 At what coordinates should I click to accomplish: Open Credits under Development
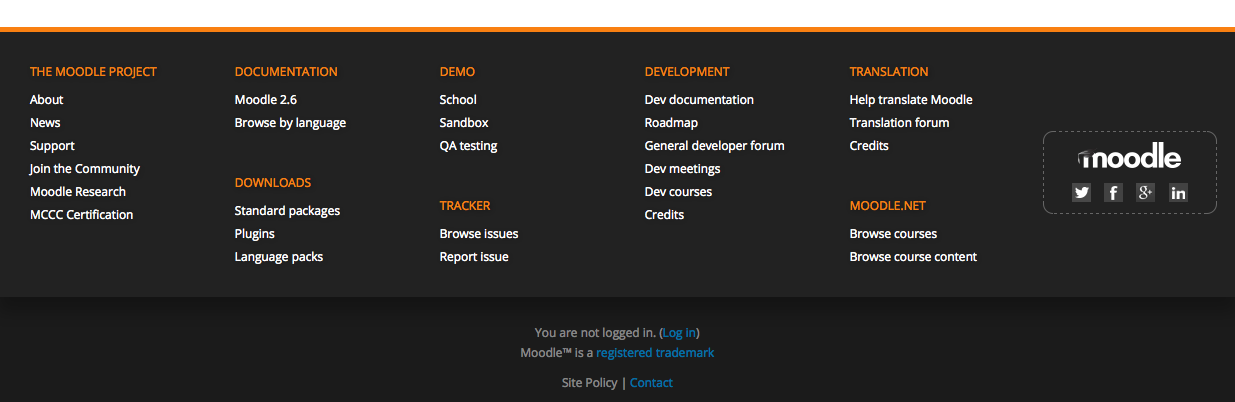click(664, 215)
